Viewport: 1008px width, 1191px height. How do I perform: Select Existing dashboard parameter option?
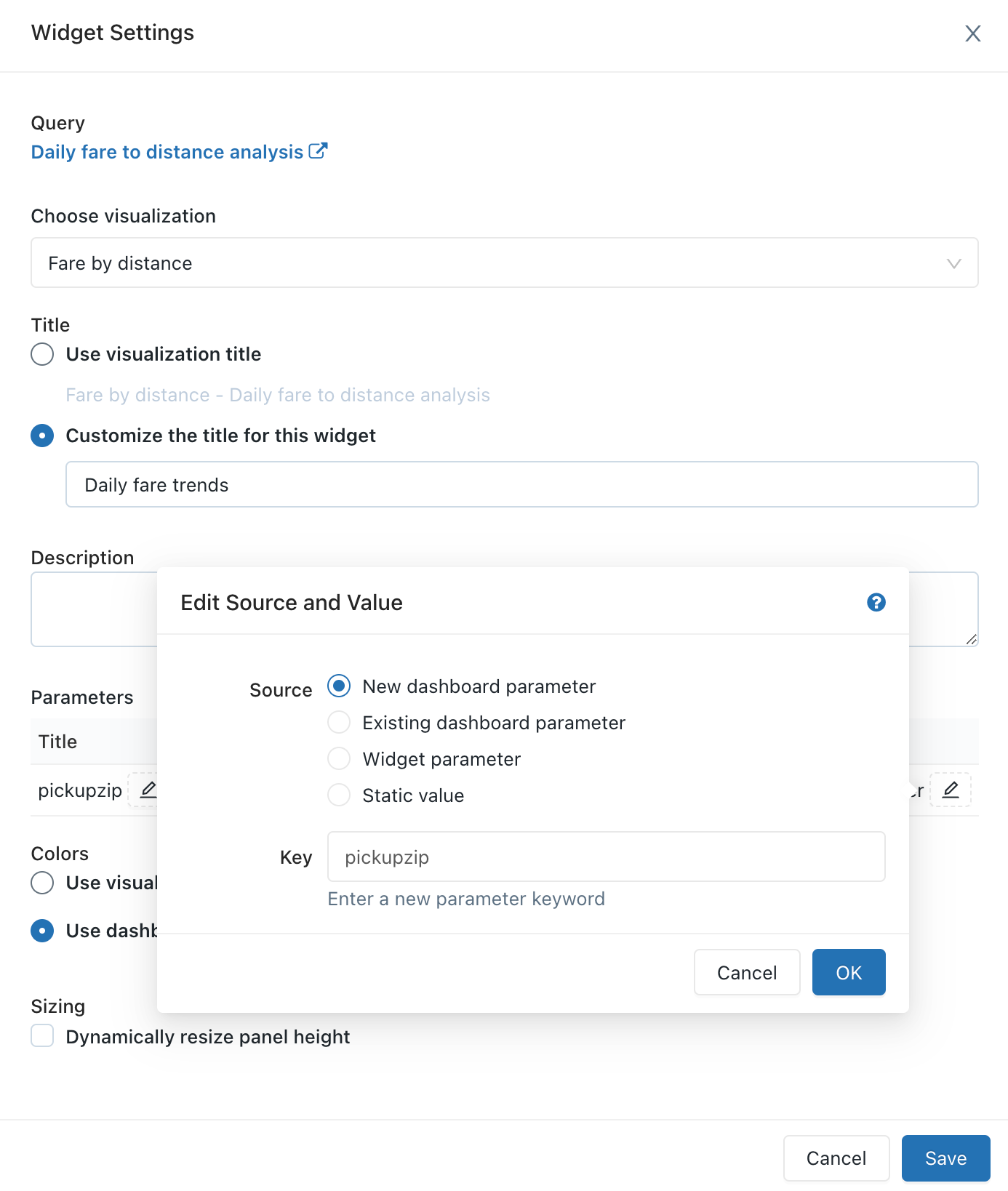pyautogui.click(x=339, y=722)
